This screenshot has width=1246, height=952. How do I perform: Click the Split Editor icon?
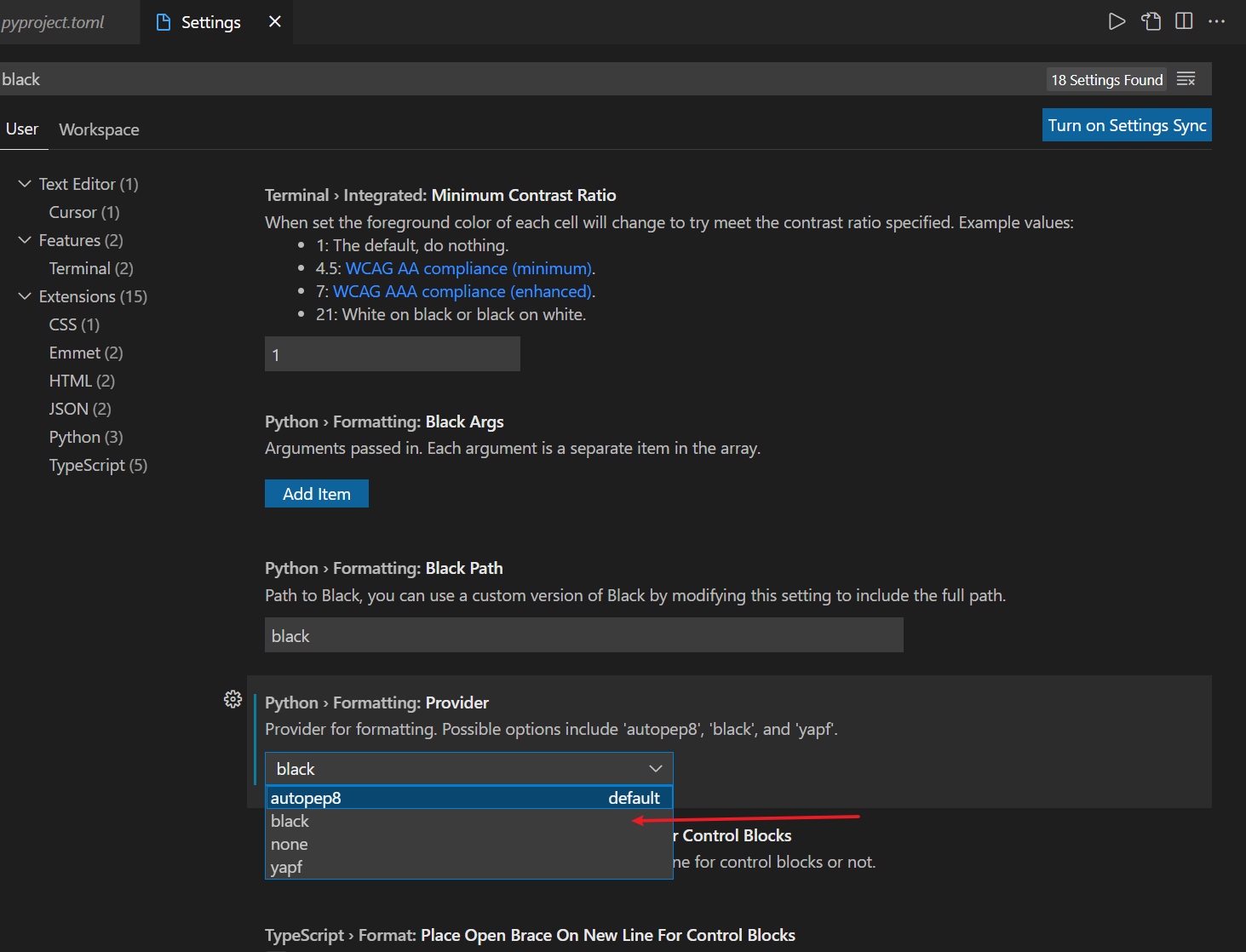[1184, 21]
